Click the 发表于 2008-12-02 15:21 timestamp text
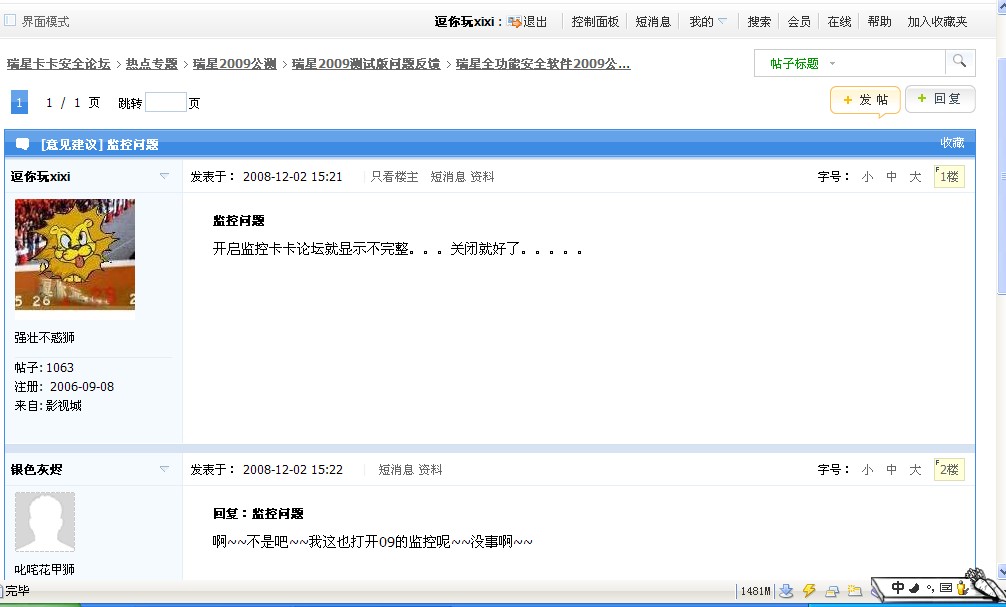 pyautogui.click(x=266, y=176)
